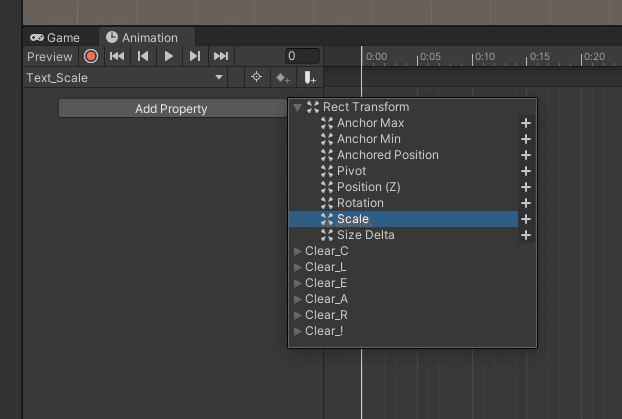This screenshot has height=419, width=622.
Task: Click the Add Event icon
Action: 310,78
